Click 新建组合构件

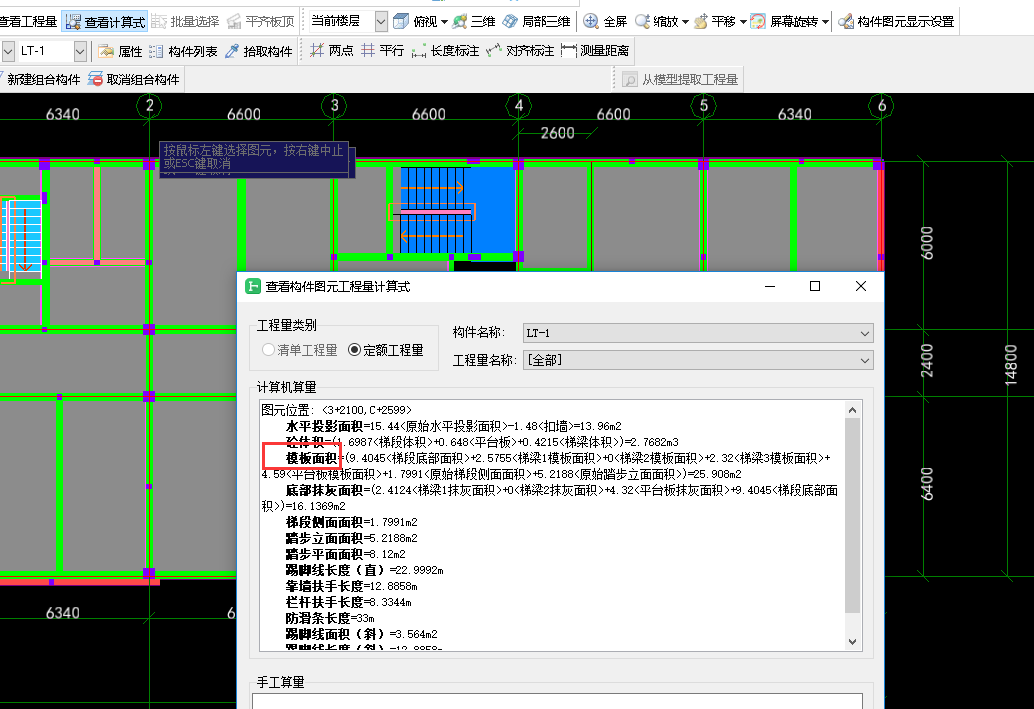[x=41, y=80]
